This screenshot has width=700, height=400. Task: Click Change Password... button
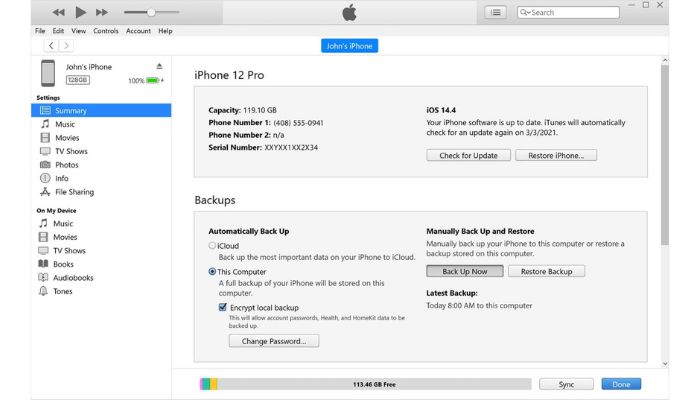coord(274,341)
